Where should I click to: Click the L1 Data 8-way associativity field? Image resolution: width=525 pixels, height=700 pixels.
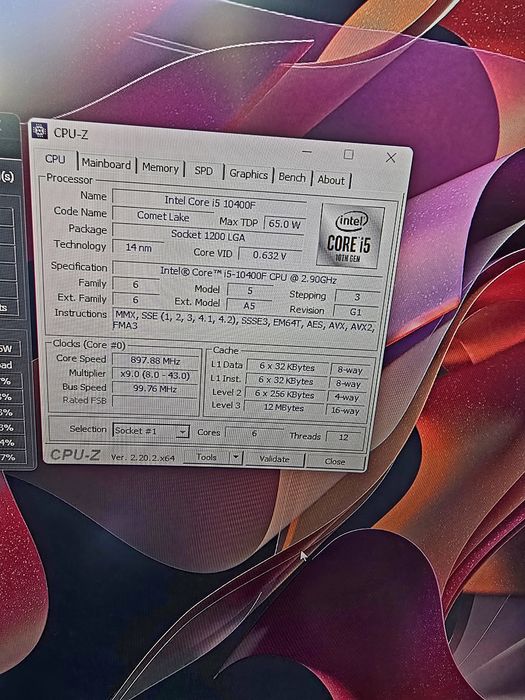coord(350,370)
